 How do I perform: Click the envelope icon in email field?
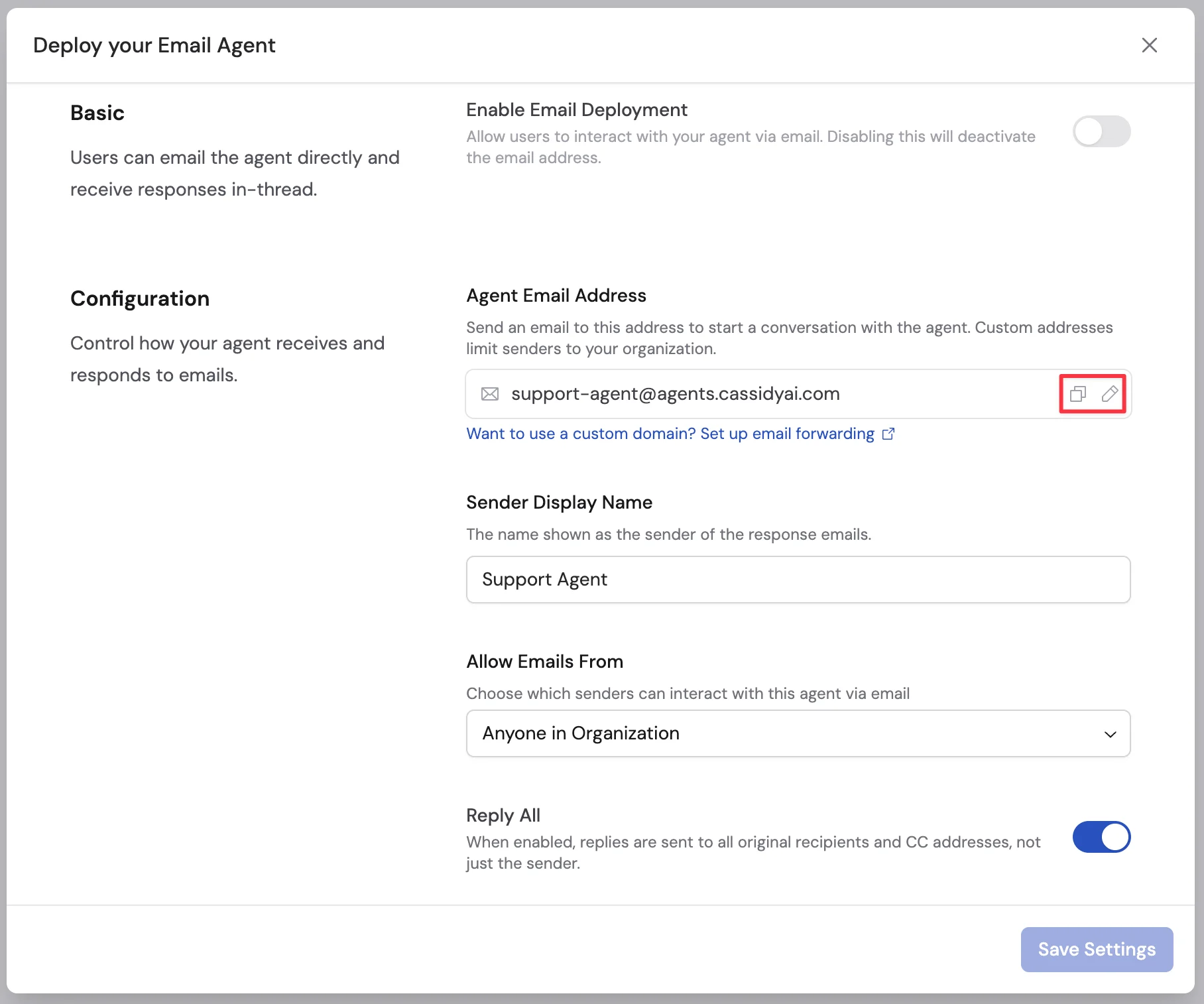pyautogui.click(x=490, y=394)
